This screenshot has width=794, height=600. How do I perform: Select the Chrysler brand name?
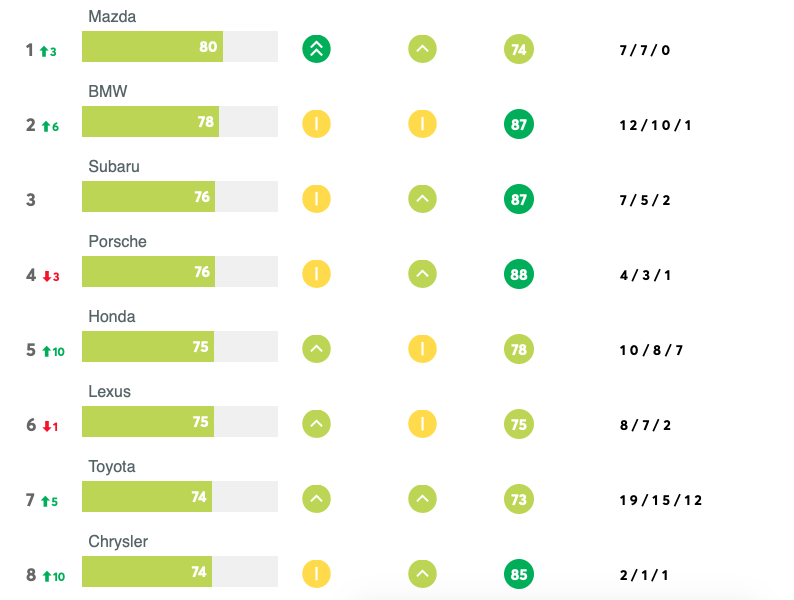coord(118,542)
